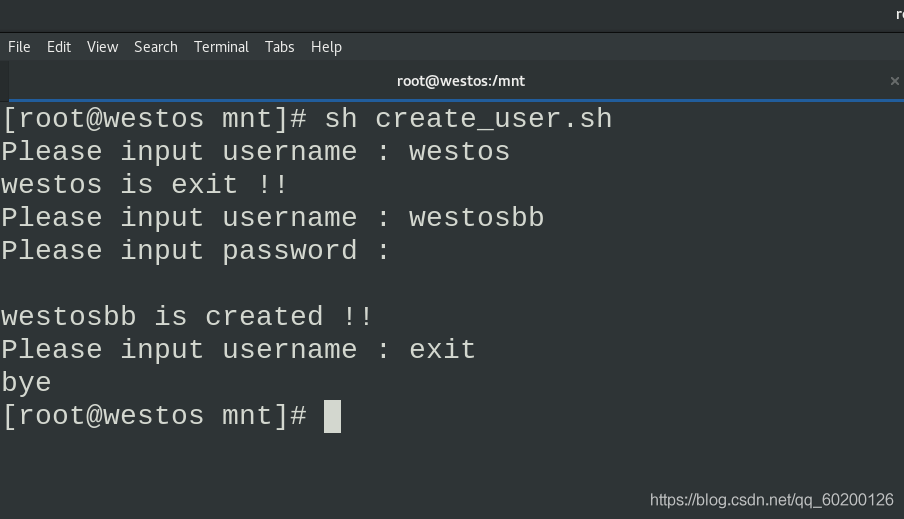Click the last '[root@westos mnt]#' prompt

click(x=154, y=416)
